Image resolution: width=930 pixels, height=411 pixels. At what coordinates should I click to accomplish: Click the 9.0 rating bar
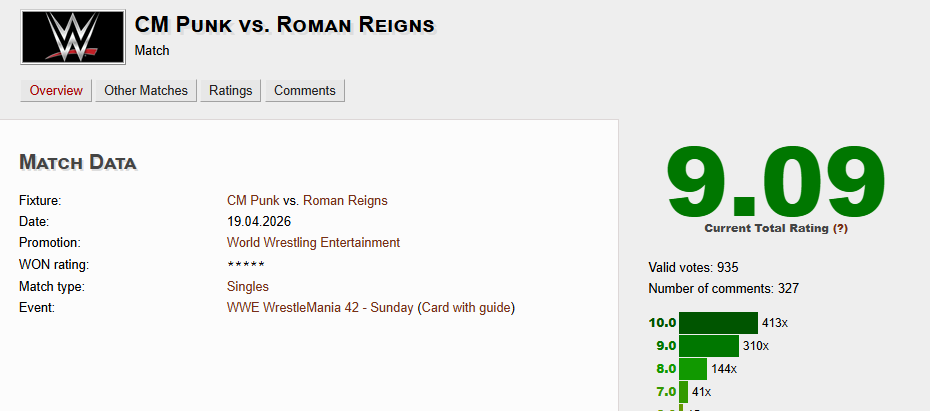[709, 346]
